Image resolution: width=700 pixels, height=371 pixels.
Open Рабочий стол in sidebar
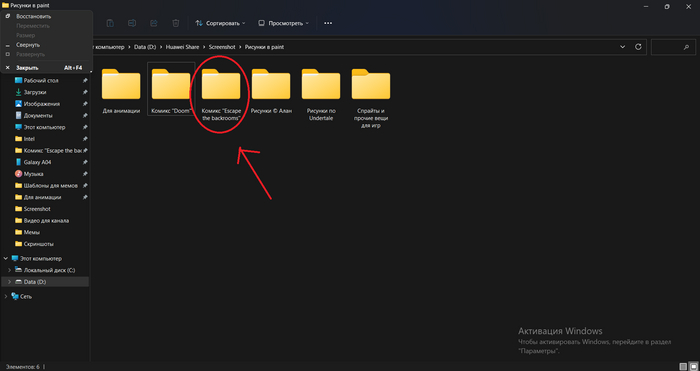tap(41, 80)
